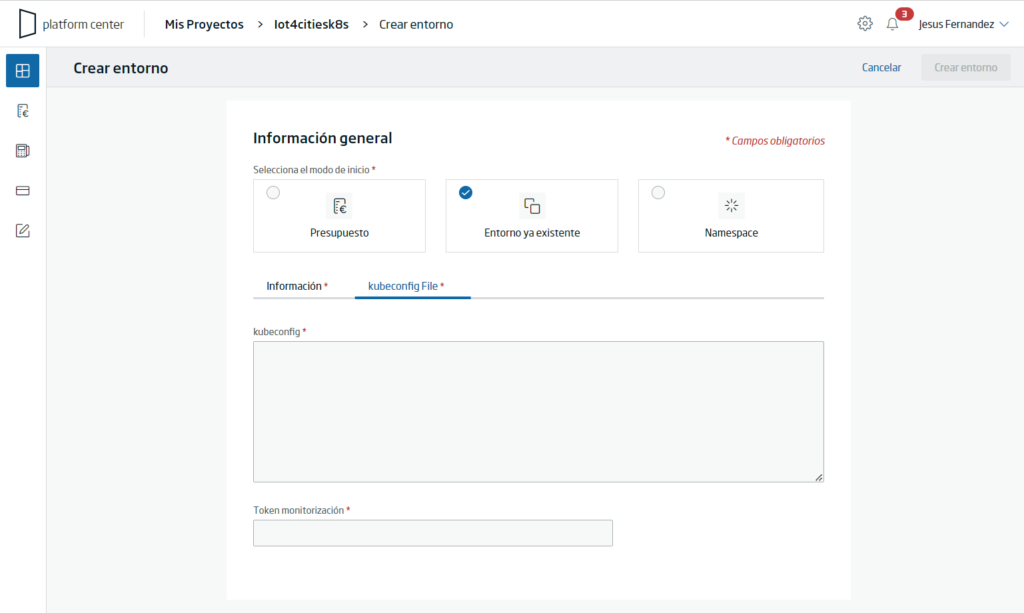
Task: Open the card billing icon in sidebar
Action: click(x=23, y=191)
